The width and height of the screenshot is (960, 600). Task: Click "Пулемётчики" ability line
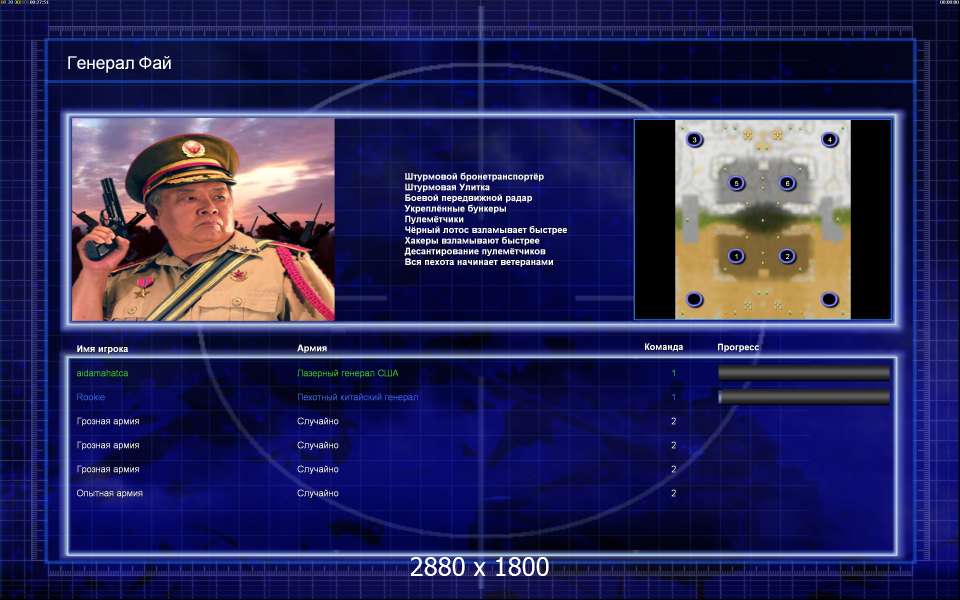click(434, 219)
